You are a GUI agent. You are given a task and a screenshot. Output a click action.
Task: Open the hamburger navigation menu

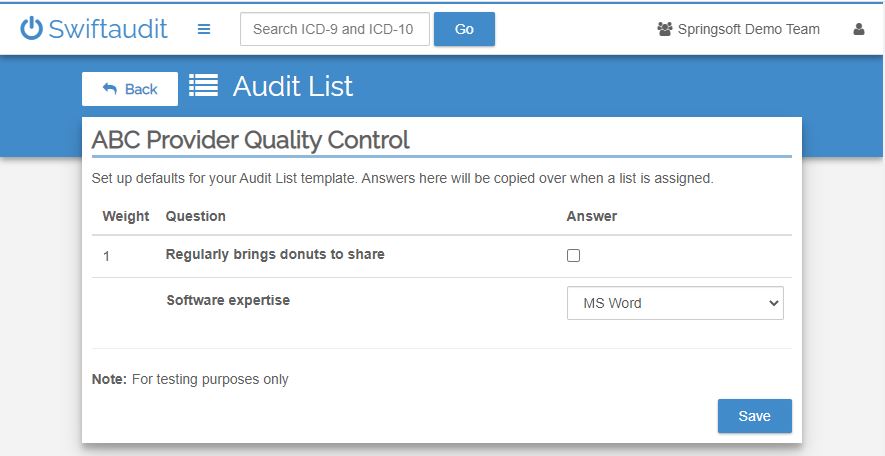204,29
